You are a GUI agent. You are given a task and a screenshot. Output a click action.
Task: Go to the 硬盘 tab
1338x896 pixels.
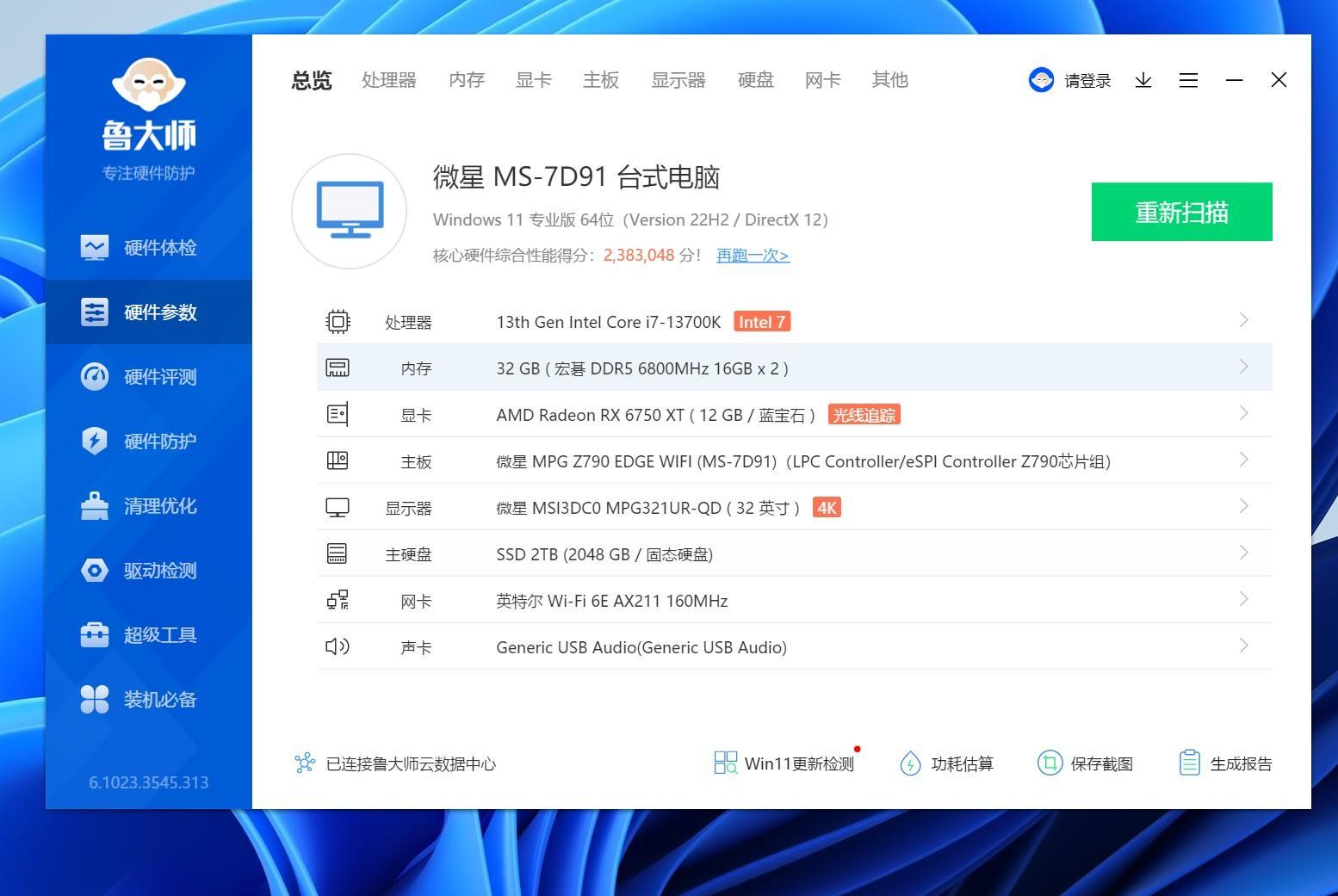point(756,80)
